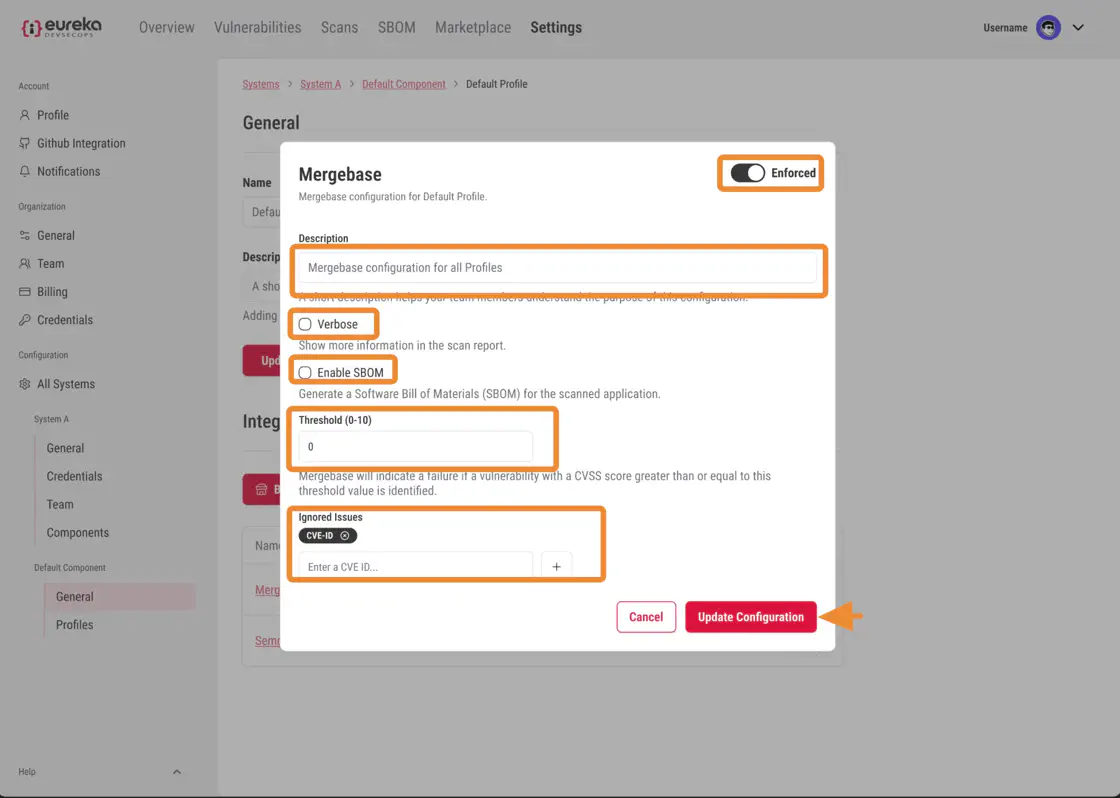Check the Enable SBOM option
Image resolution: width=1120 pixels, height=798 pixels.
click(x=305, y=373)
